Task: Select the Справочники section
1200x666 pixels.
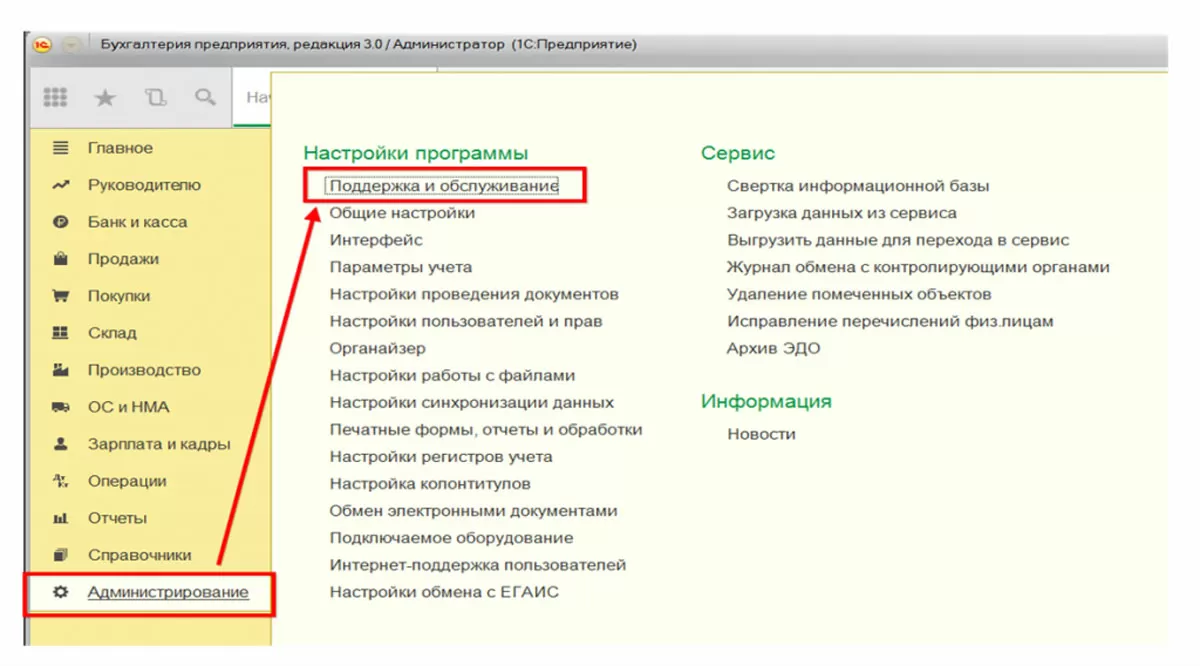Action: (139, 555)
